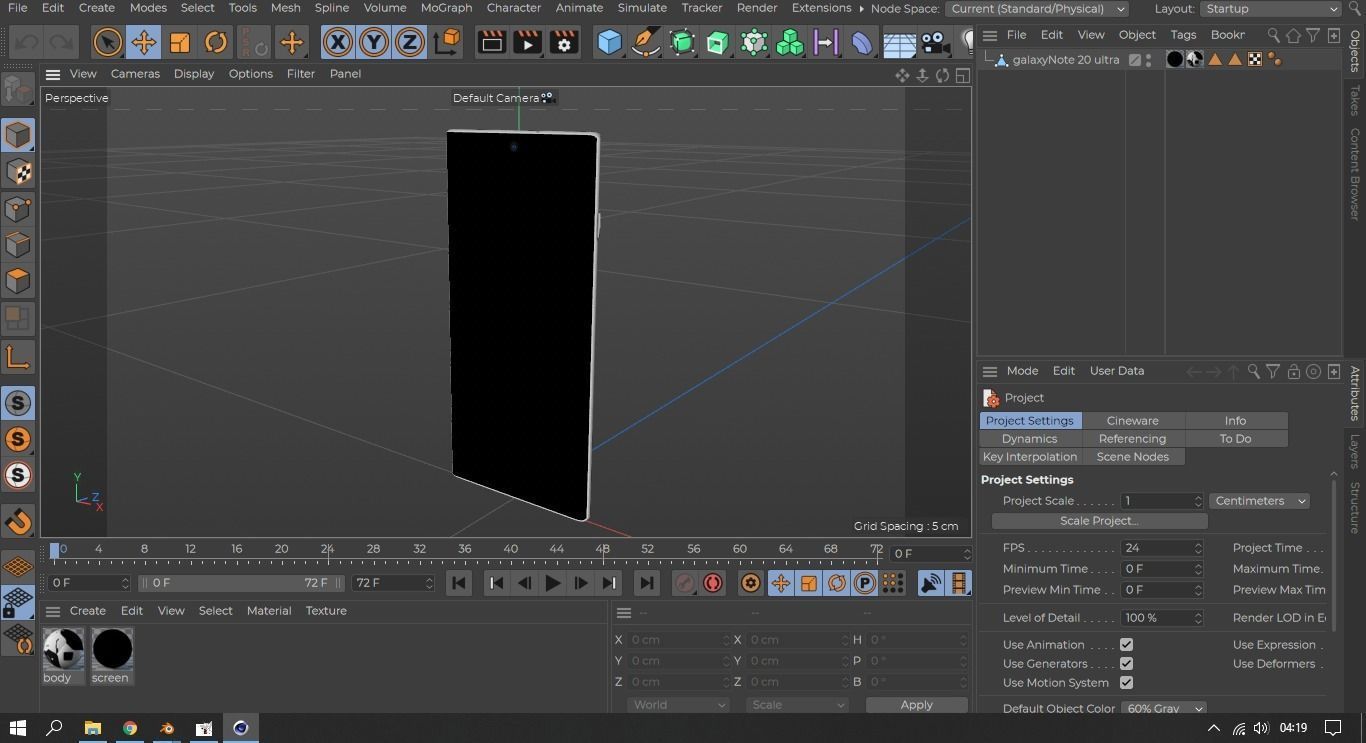Add a floor grid object
Viewport: 1366px width, 743px height.
click(899, 42)
